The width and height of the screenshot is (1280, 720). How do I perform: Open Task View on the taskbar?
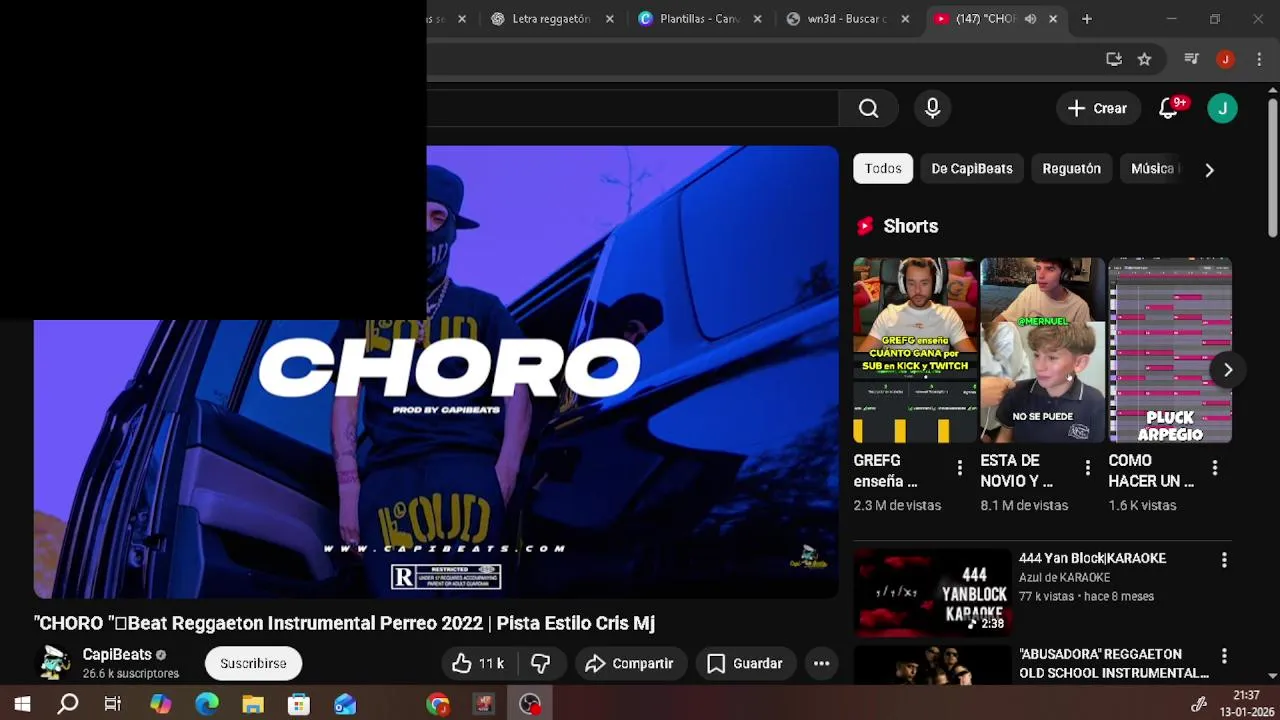(113, 704)
